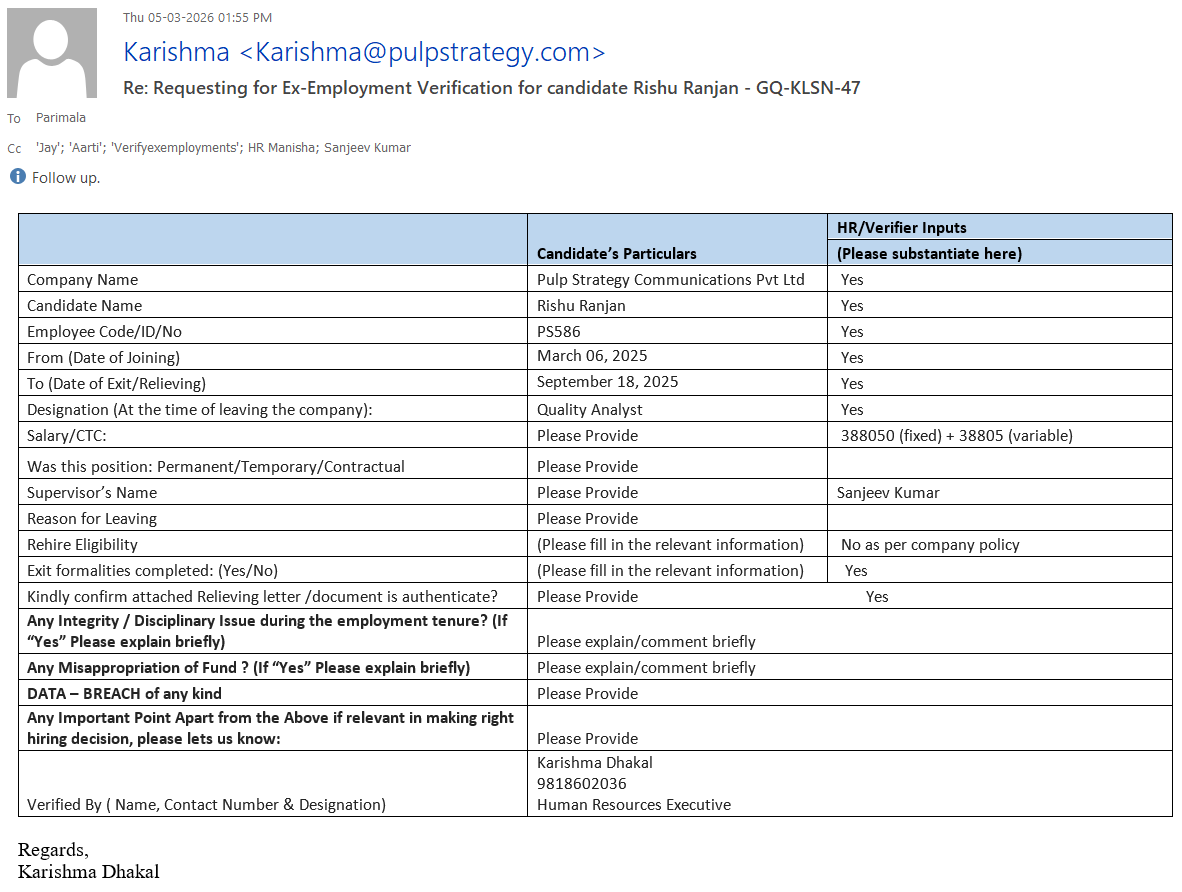Click the 'No as per company policy' cell
Viewport: 1182px width, 892px height.
point(930,545)
